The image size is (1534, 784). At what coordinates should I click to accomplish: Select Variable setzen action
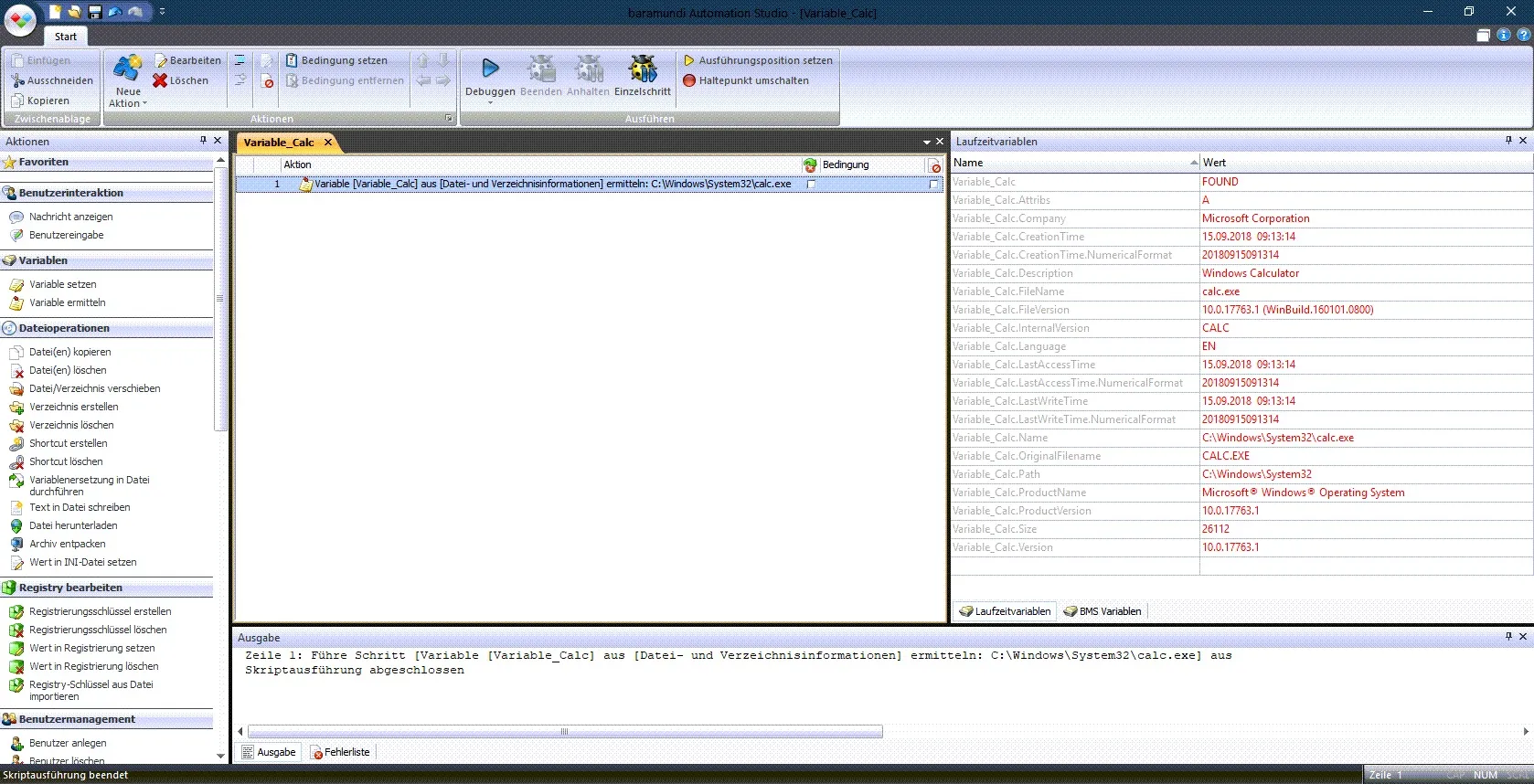pos(62,284)
